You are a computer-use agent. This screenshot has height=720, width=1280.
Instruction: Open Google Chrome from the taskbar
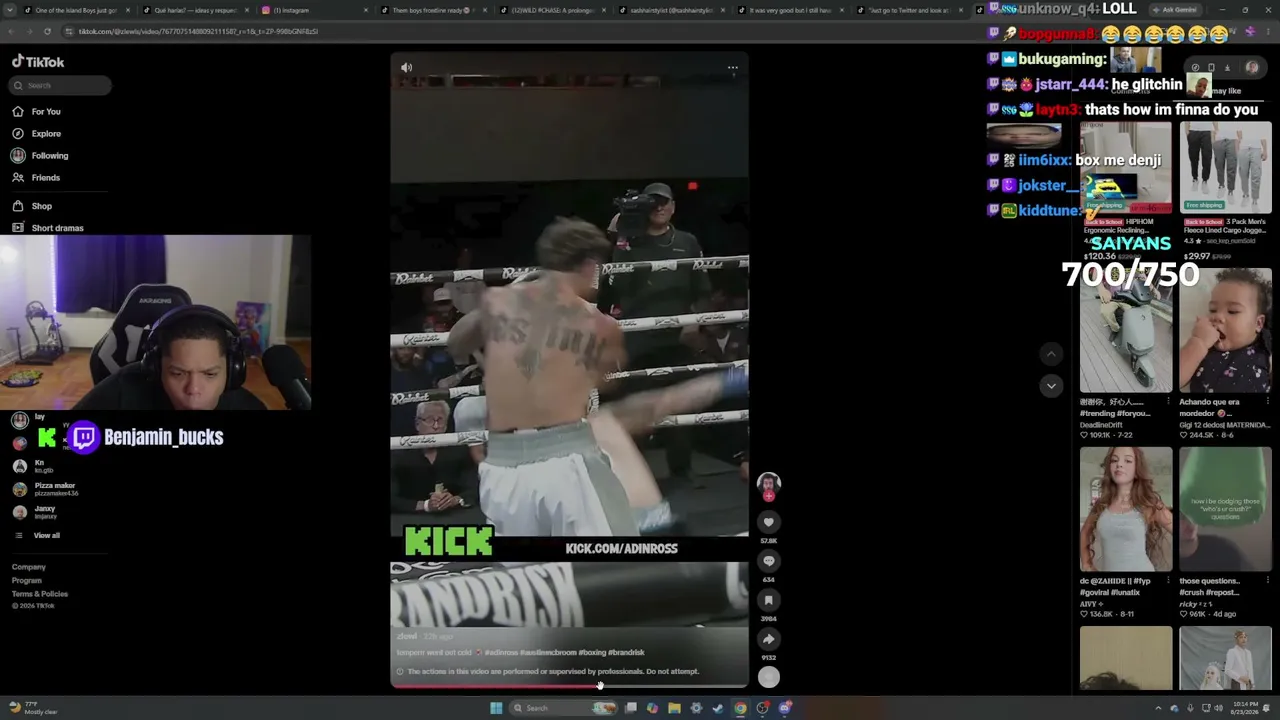(x=740, y=708)
